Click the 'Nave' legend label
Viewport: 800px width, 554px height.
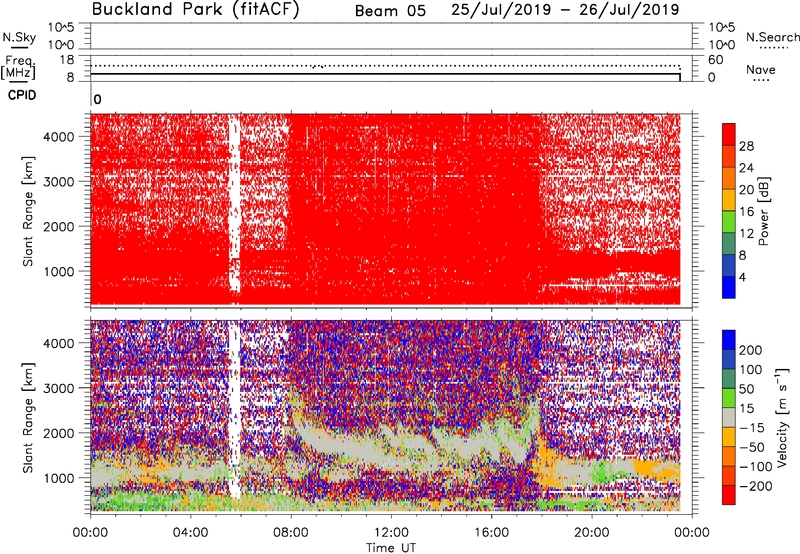(761, 69)
